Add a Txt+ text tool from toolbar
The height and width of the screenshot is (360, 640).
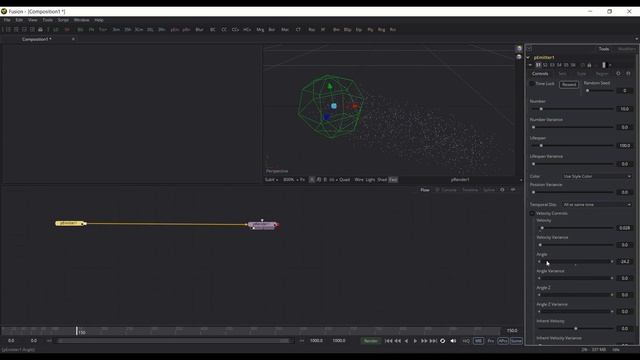[x=103, y=30]
